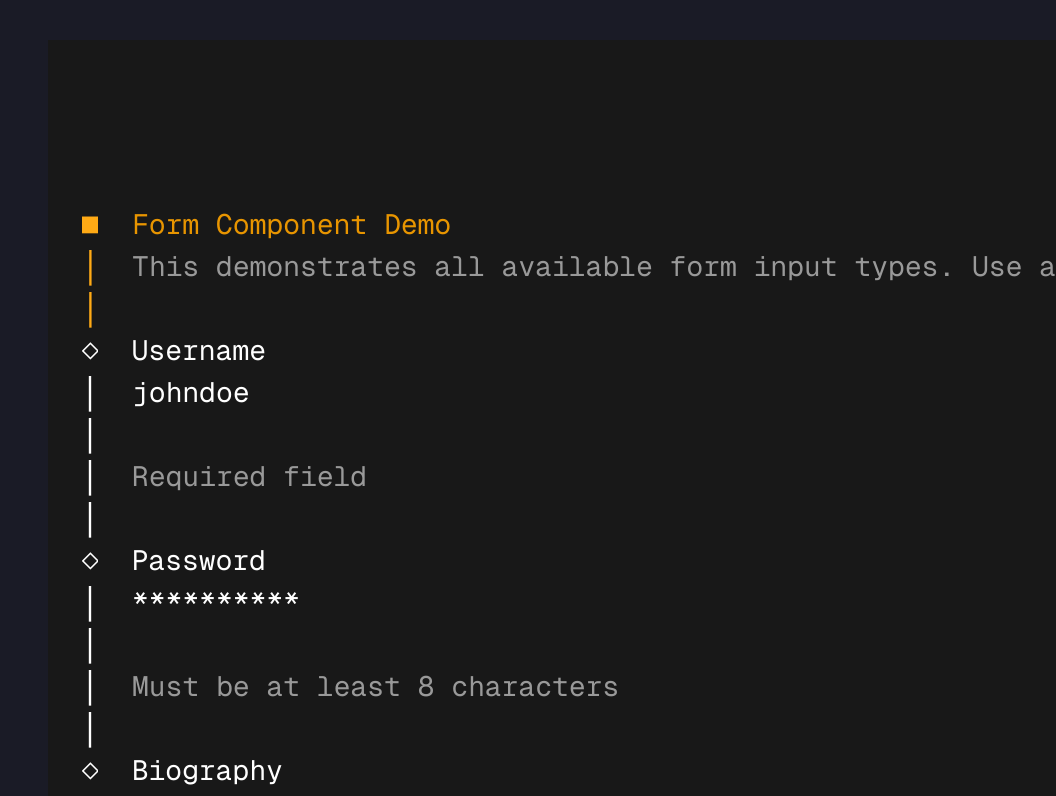Toggle focus on the Password label
Image resolution: width=1056 pixels, height=796 pixels.
198,560
